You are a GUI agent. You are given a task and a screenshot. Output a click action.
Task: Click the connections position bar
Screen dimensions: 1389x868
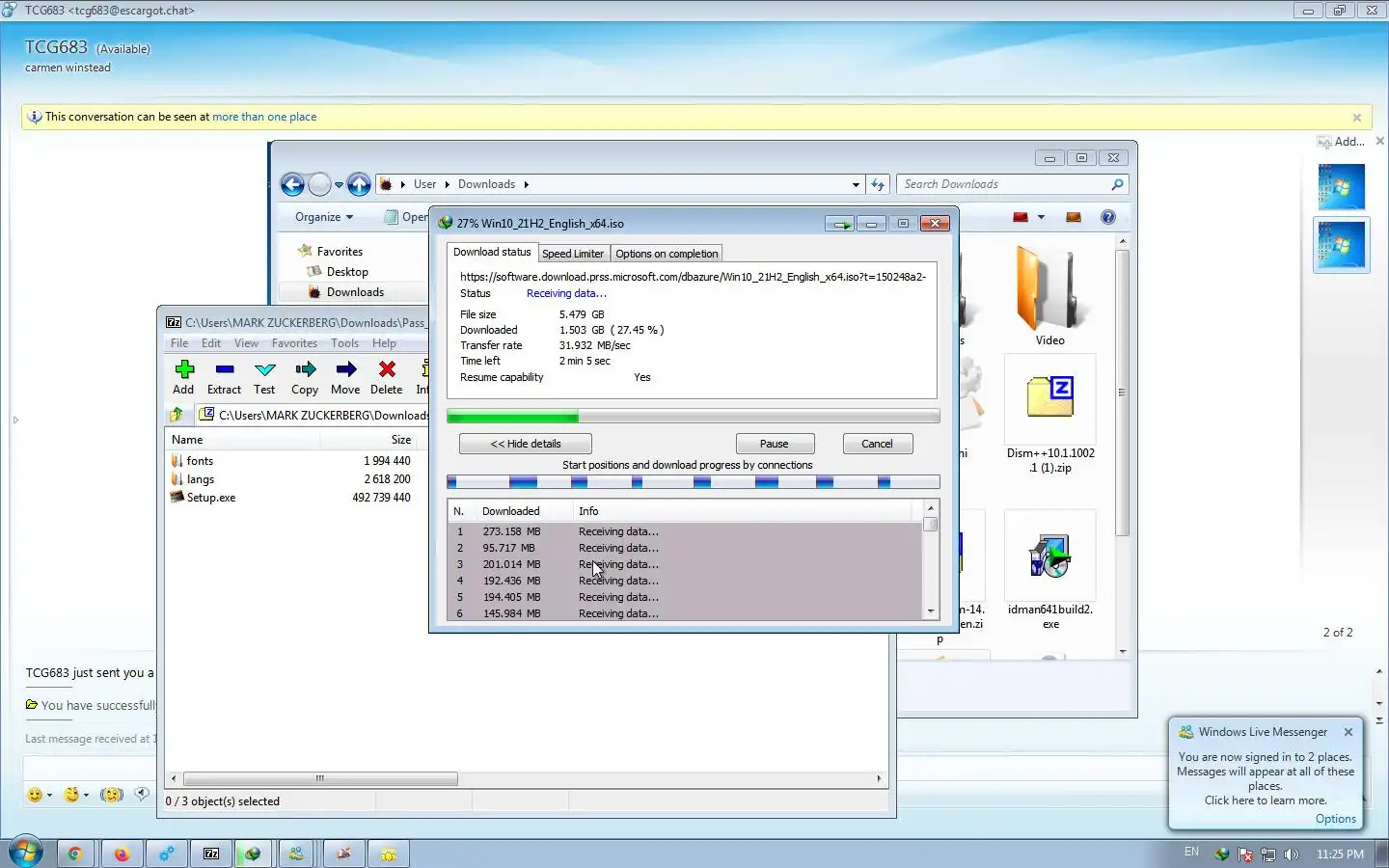point(693,481)
